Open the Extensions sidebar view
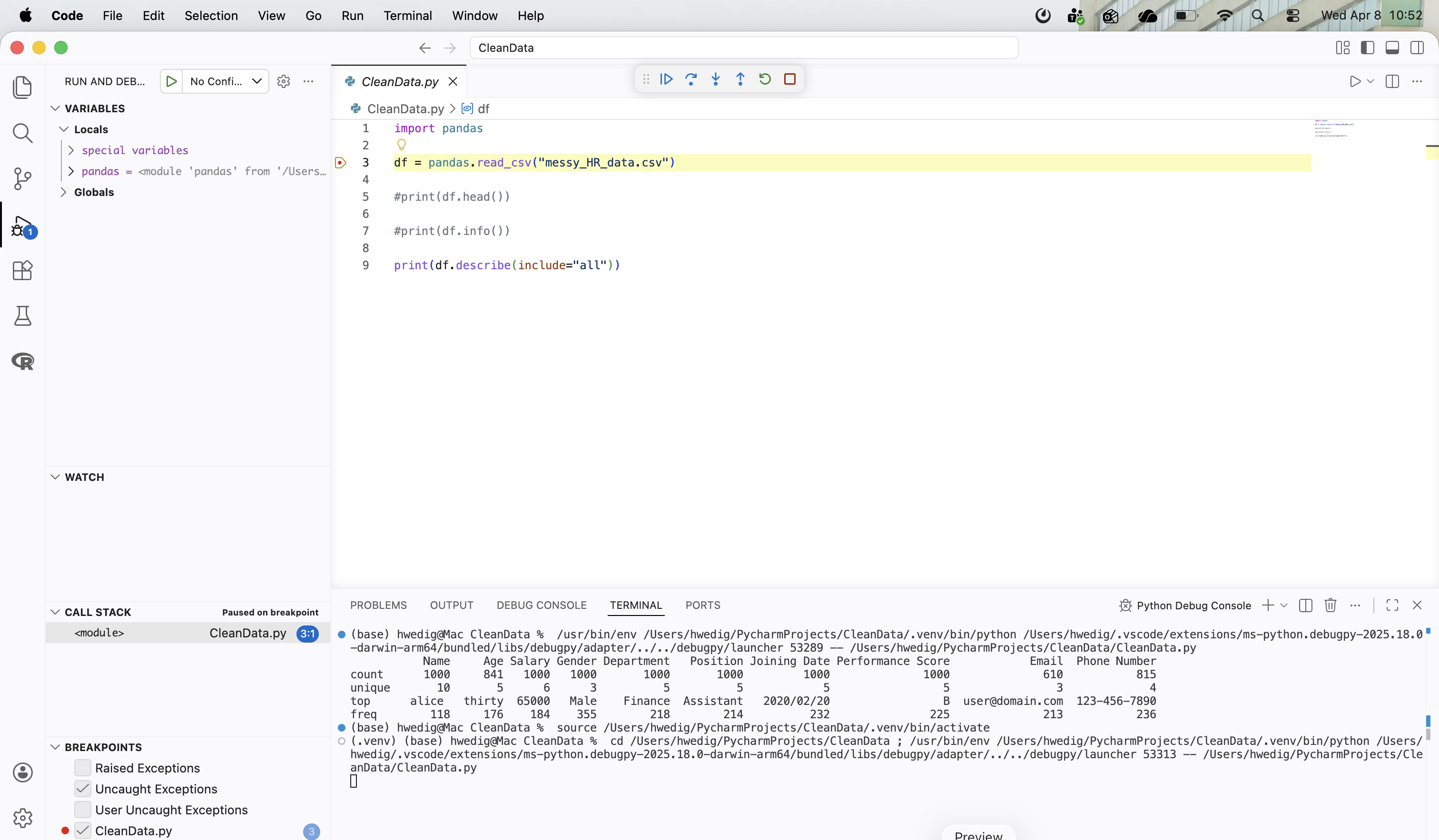Screen dimensions: 1439x840 22,271
